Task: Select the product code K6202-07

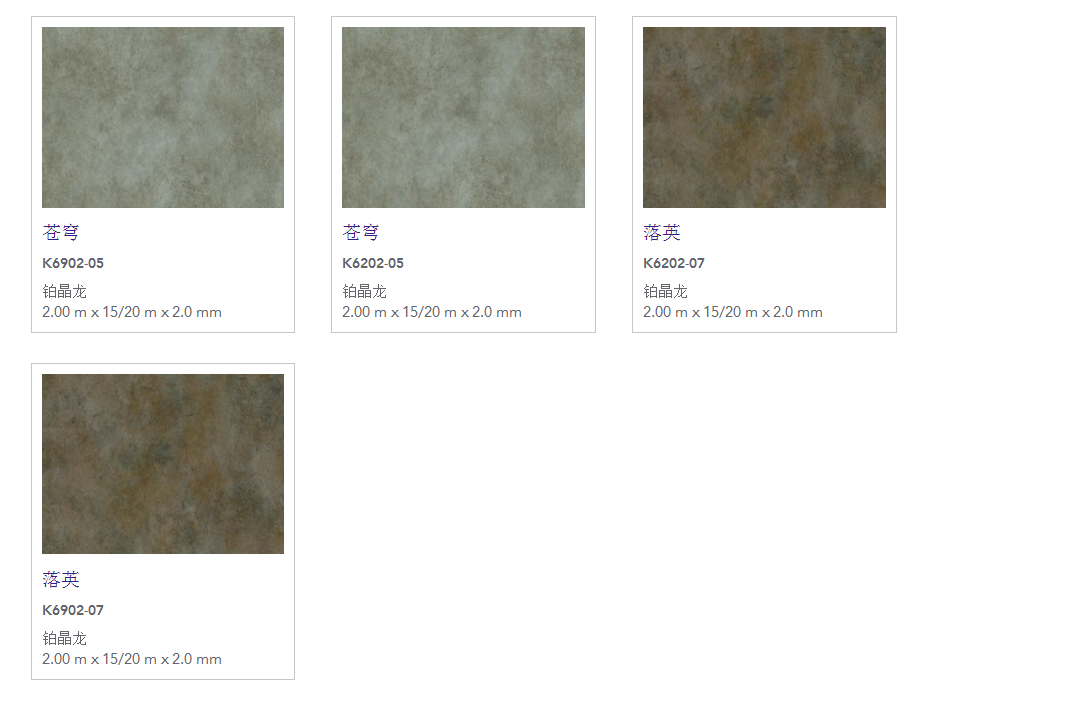Action: (674, 264)
